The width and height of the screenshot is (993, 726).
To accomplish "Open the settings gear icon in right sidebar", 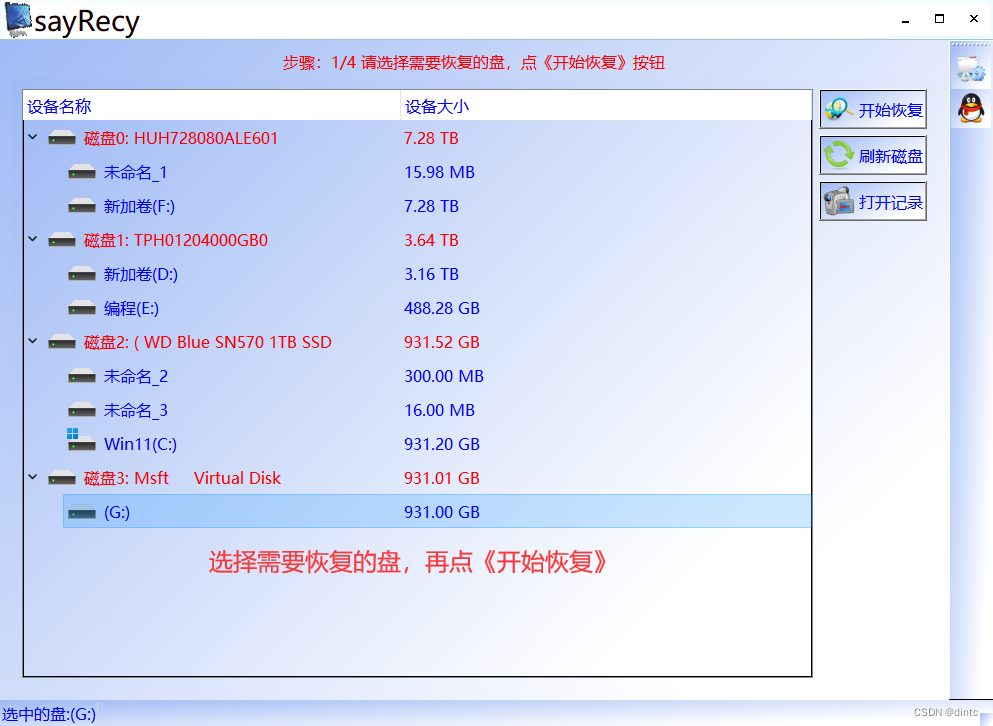I will click(971, 68).
